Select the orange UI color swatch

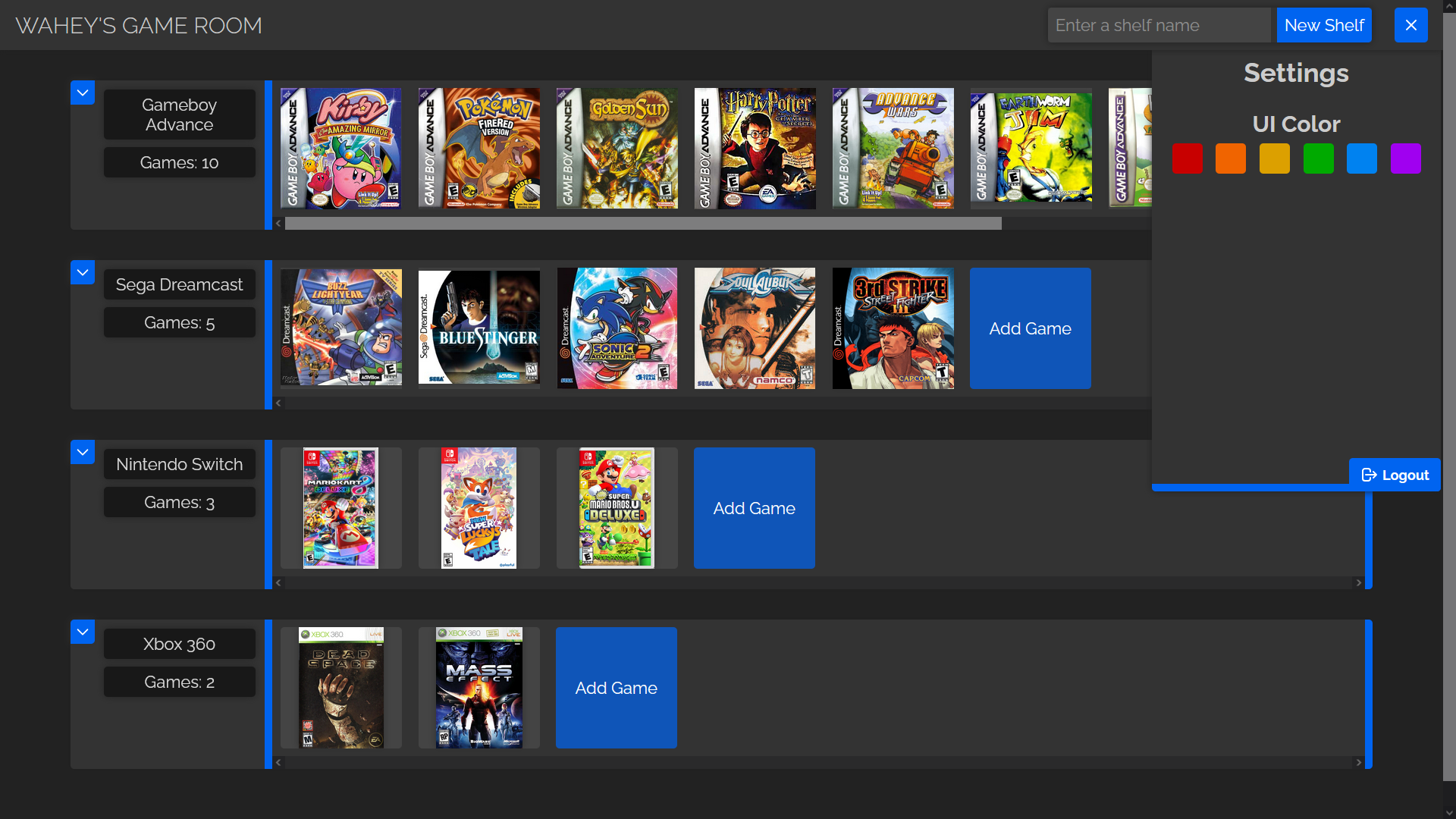[1231, 158]
